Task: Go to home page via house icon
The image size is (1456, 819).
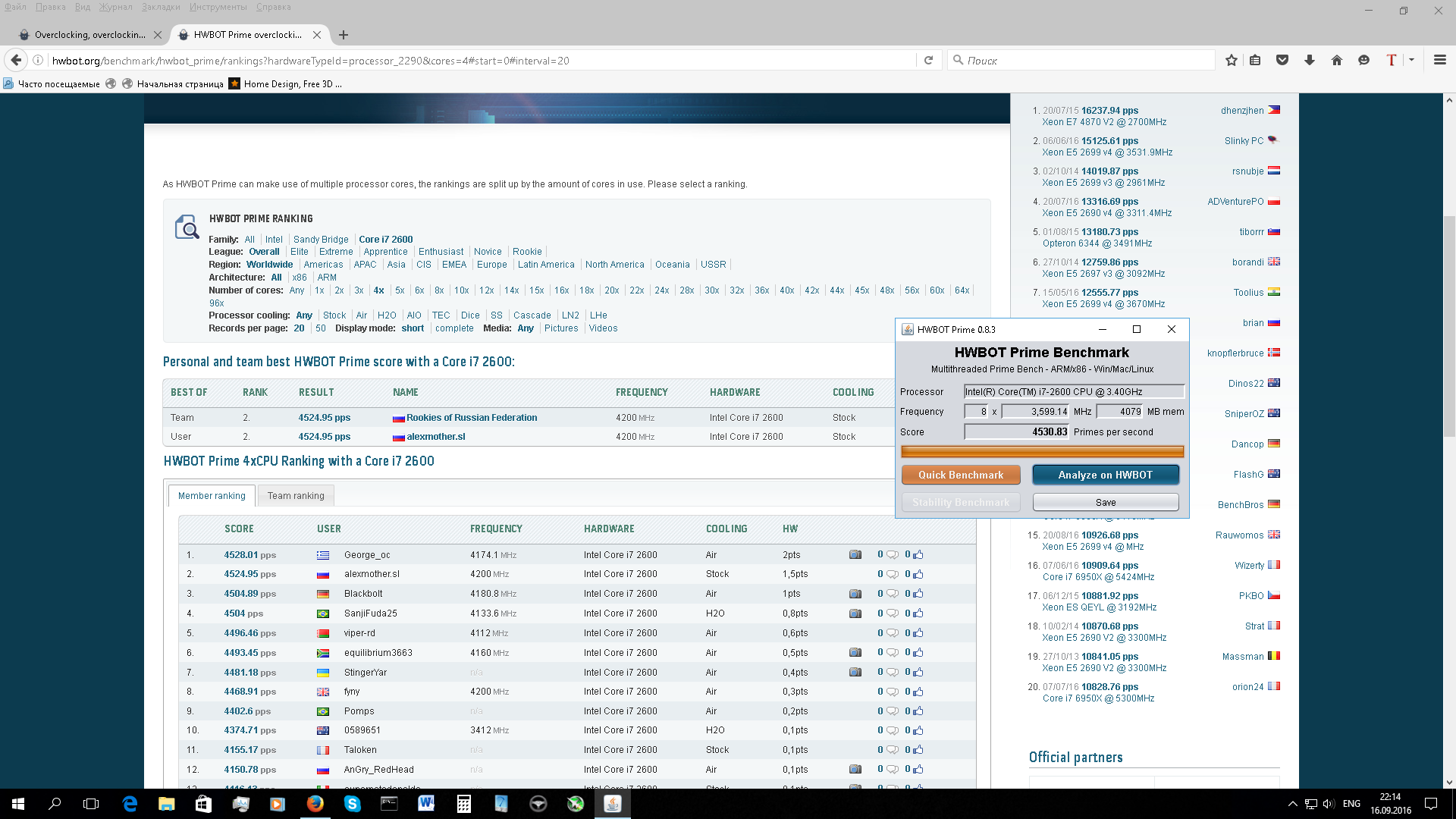Action: [1337, 61]
